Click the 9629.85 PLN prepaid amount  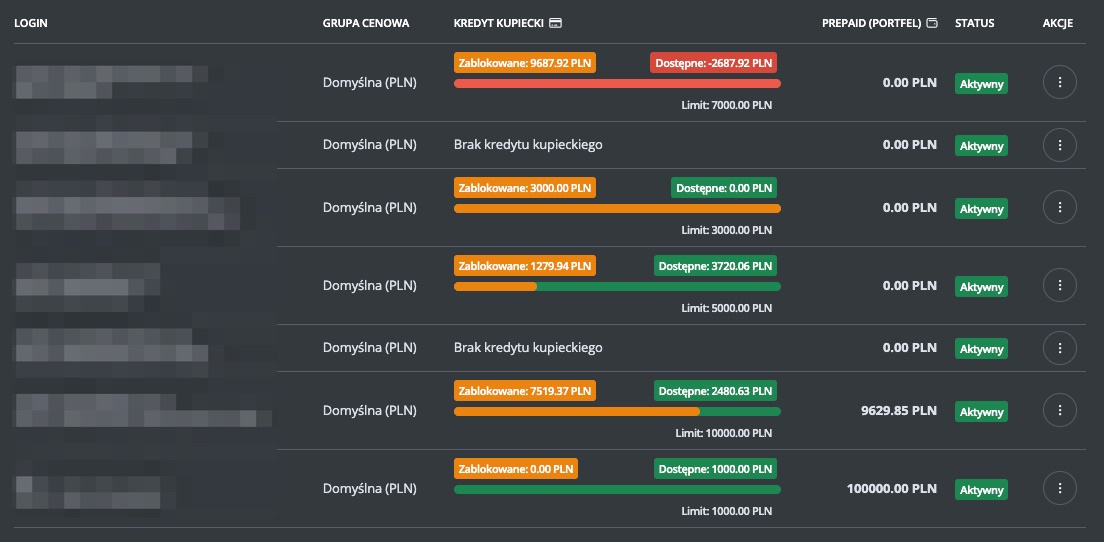point(898,411)
